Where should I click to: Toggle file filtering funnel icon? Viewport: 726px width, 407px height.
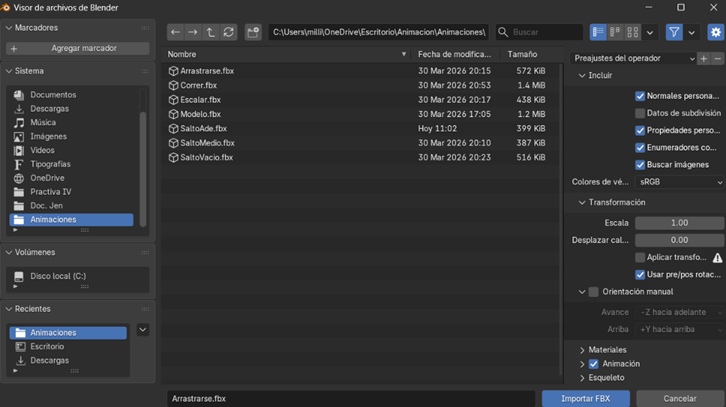click(674, 32)
